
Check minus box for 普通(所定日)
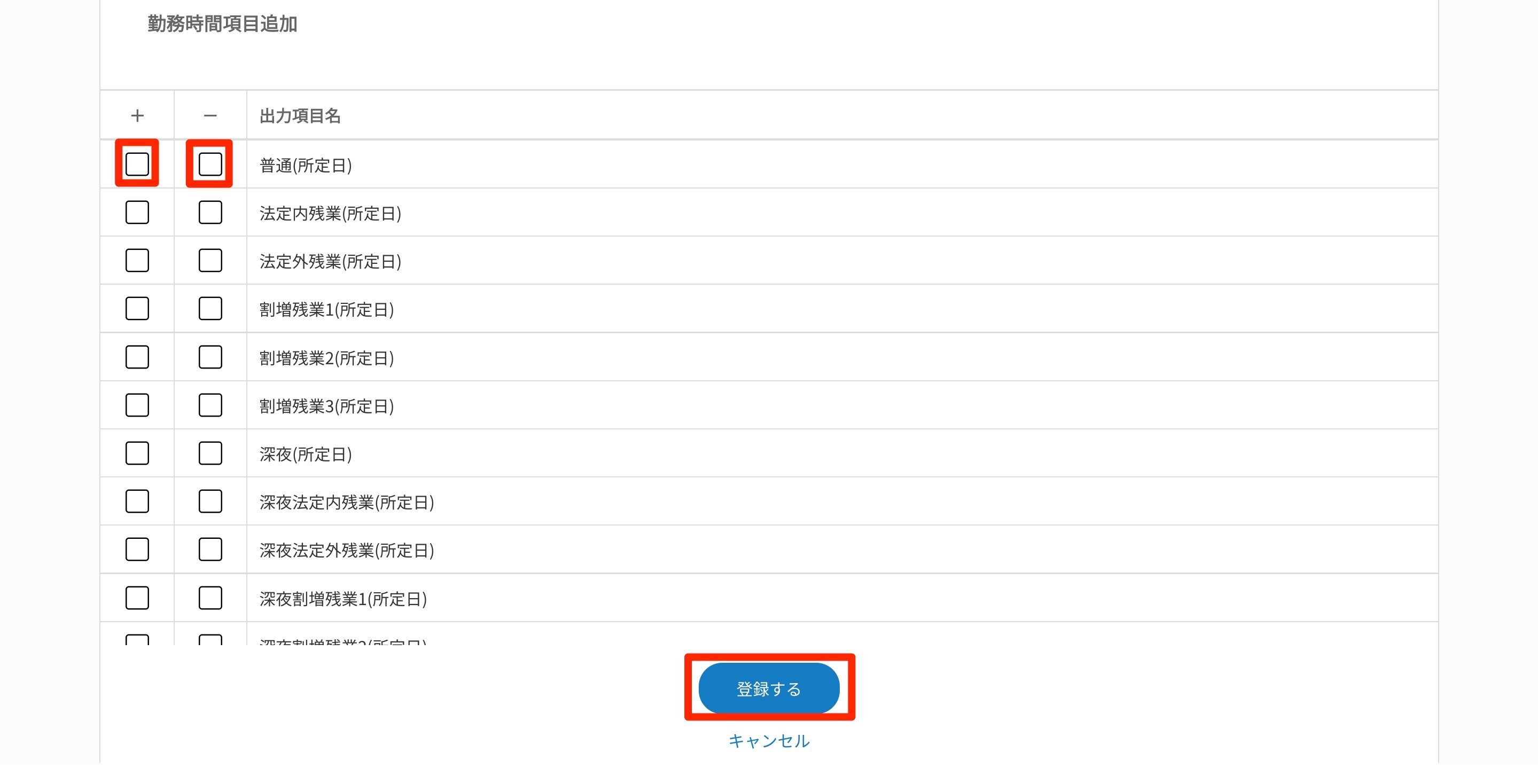point(209,164)
